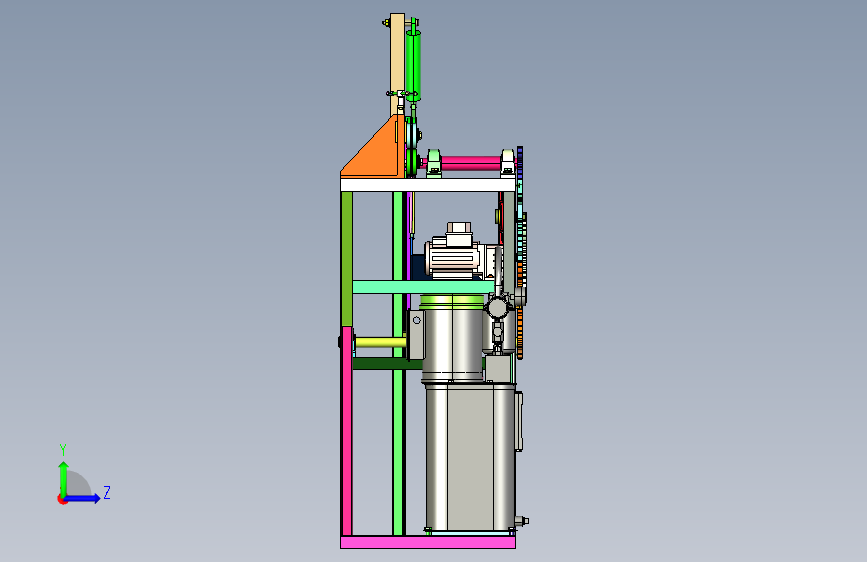Click the blue Z axis arrow of triad
Viewport: 867px width, 562px height.
coord(82,498)
